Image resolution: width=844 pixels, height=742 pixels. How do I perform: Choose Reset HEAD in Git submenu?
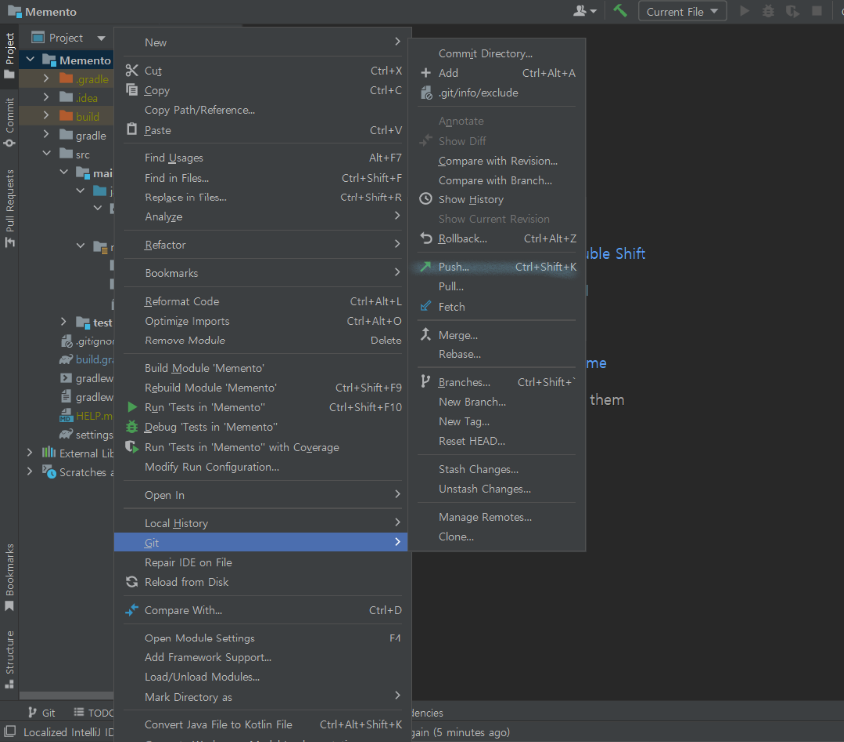pyautogui.click(x=497, y=441)
